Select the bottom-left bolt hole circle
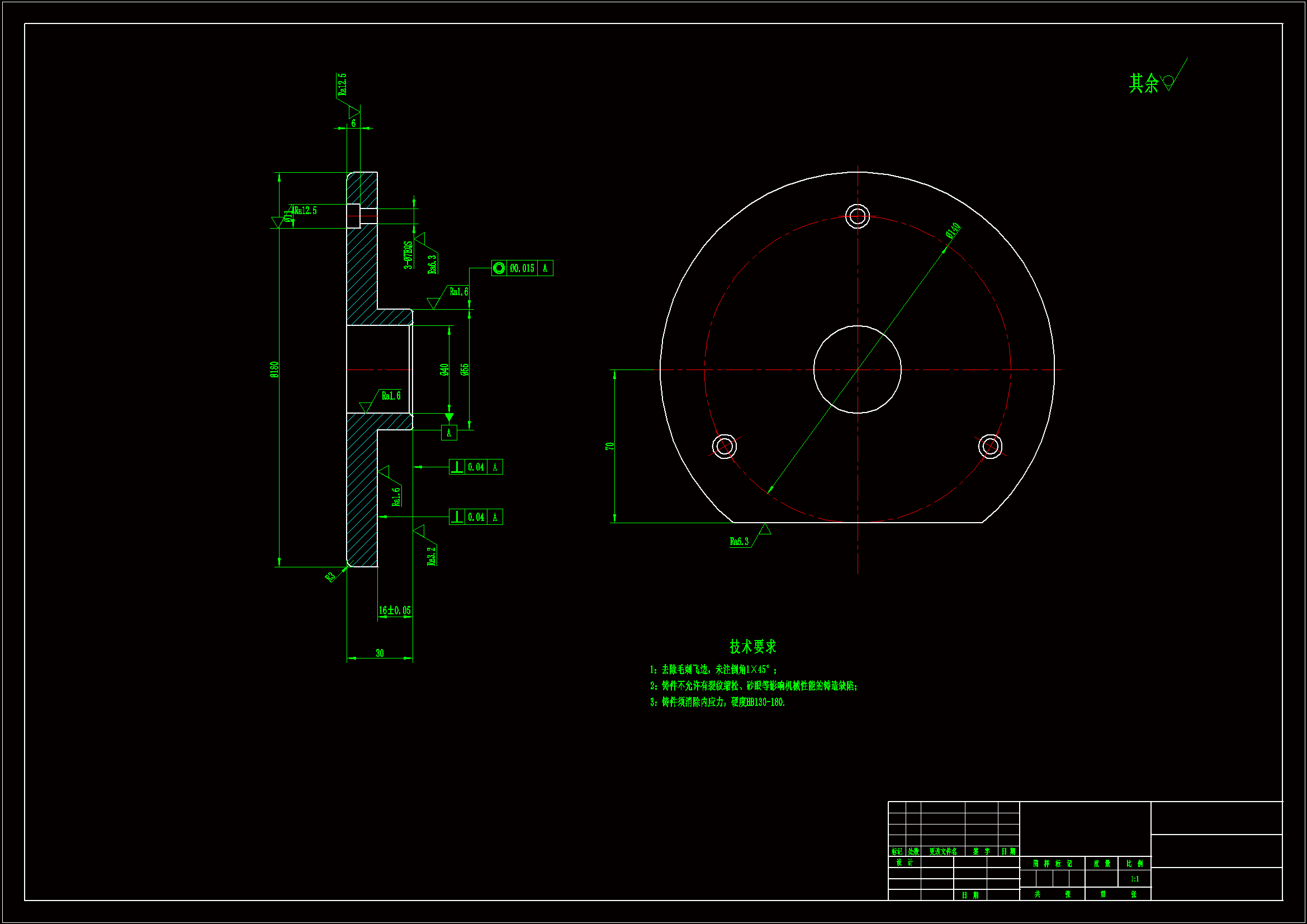 pos(724,446)
